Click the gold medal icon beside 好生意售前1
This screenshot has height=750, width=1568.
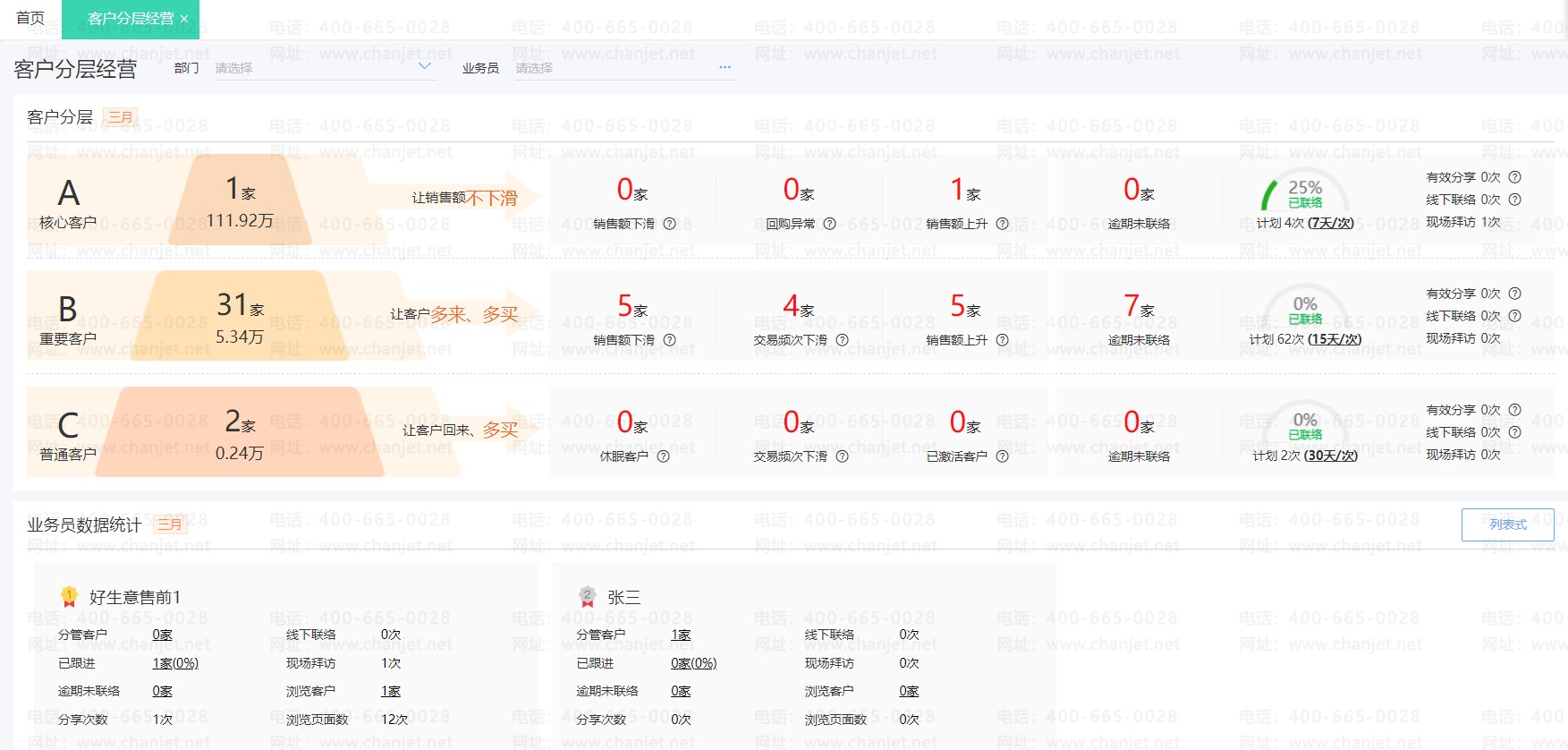click(69, 596)
